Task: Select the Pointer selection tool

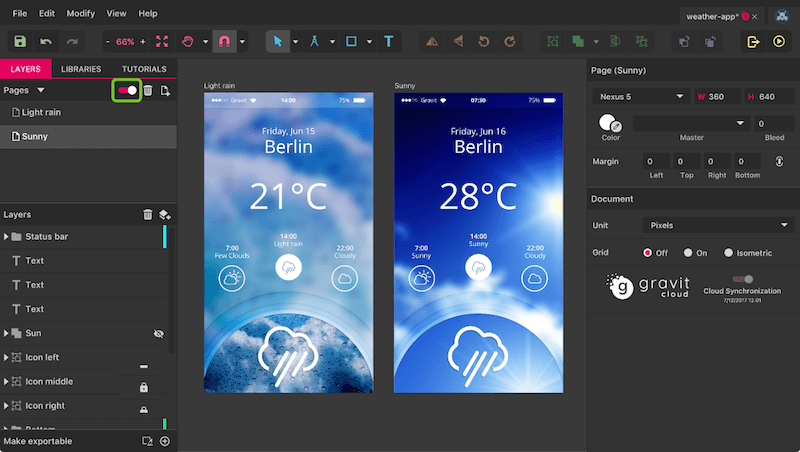Action: pyautogui.click(x=279, y=42)
